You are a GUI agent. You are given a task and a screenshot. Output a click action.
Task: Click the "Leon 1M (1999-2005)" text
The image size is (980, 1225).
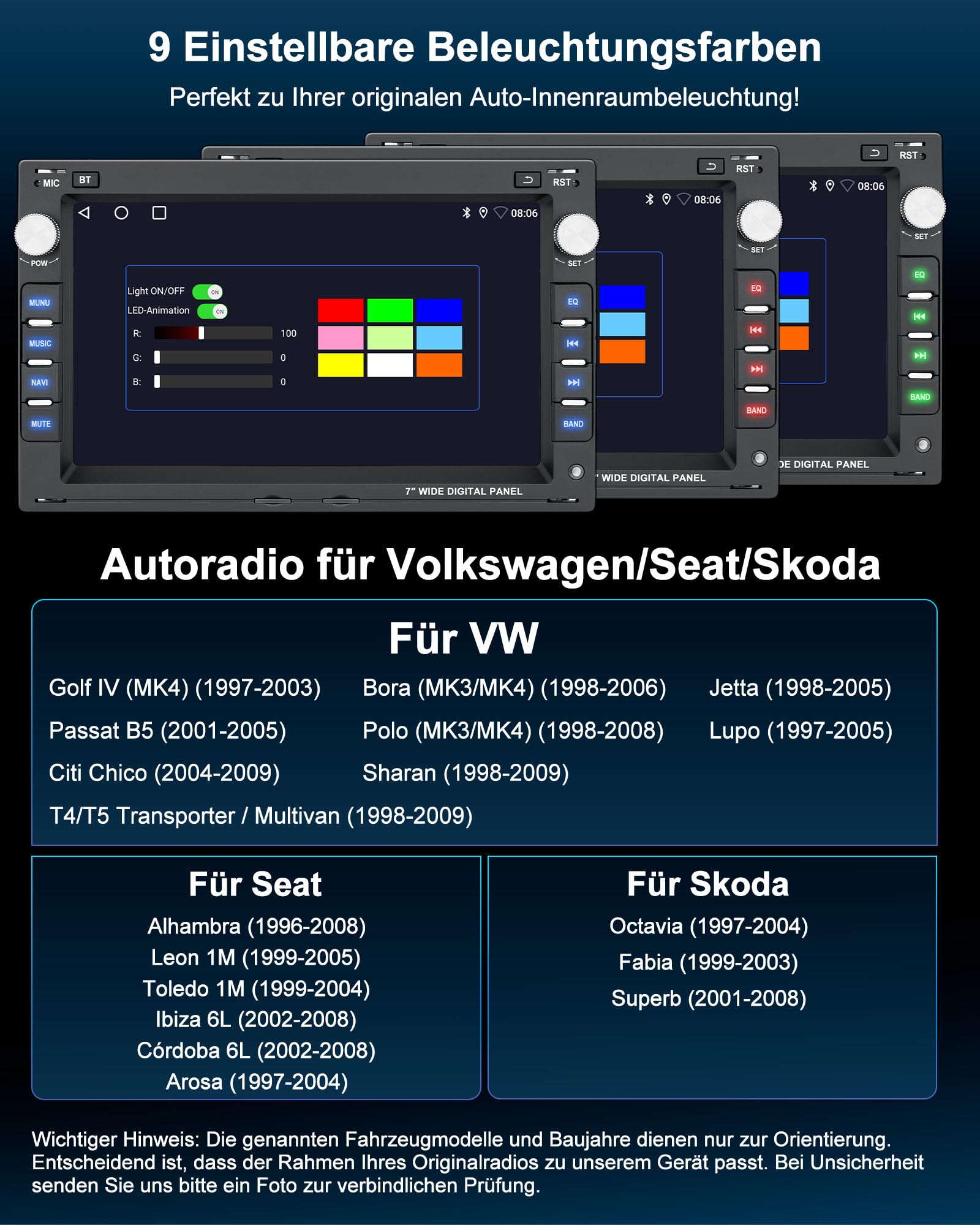tap(256, 957)
